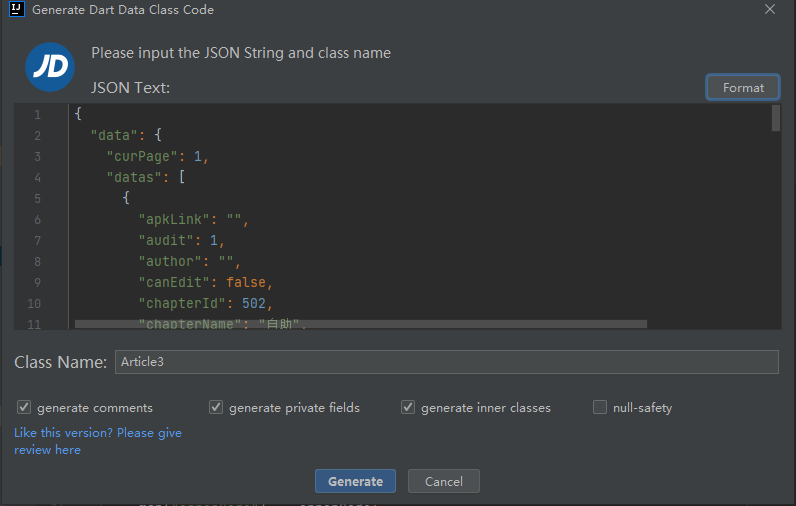
Task: Close the Generate Dart Data Class dialog
Action: pyautogui.click(x=769, y=10)
